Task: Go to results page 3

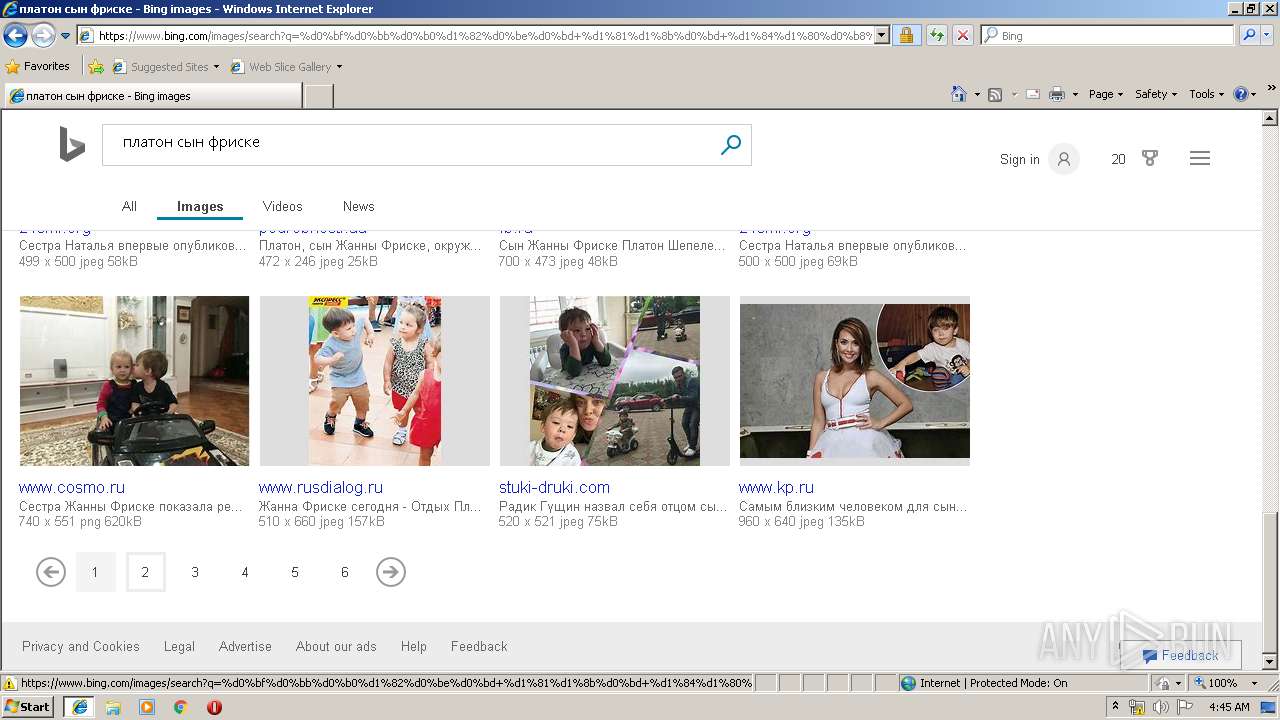Action: click(195, 572)
